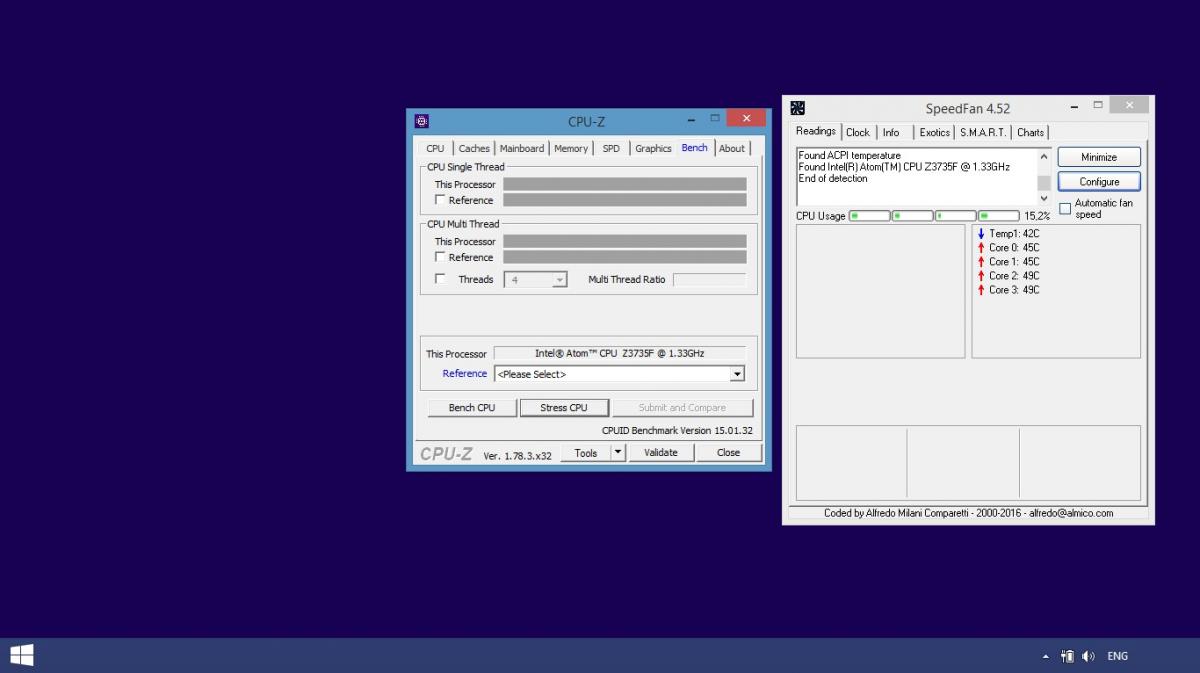This screenshot has height=673, width=1200.
Task: Open SpeedFan Info tab
Action: 891,132
